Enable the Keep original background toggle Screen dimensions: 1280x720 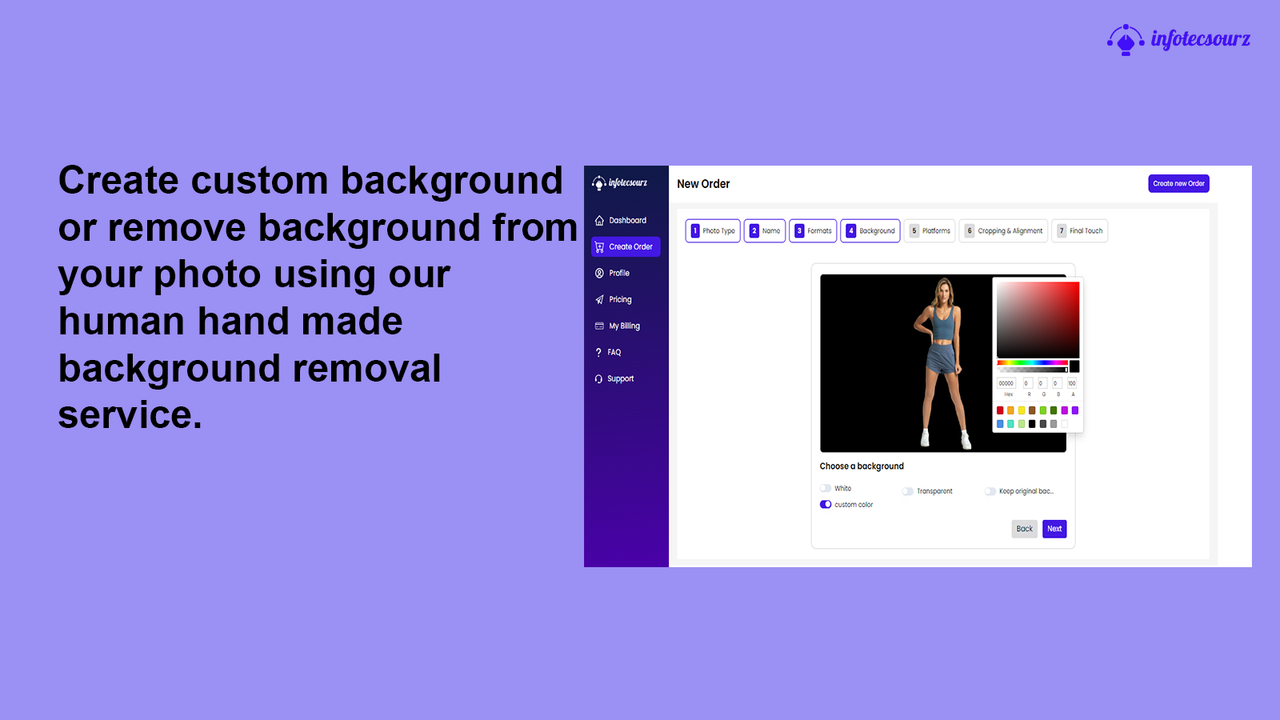[990, 491]
